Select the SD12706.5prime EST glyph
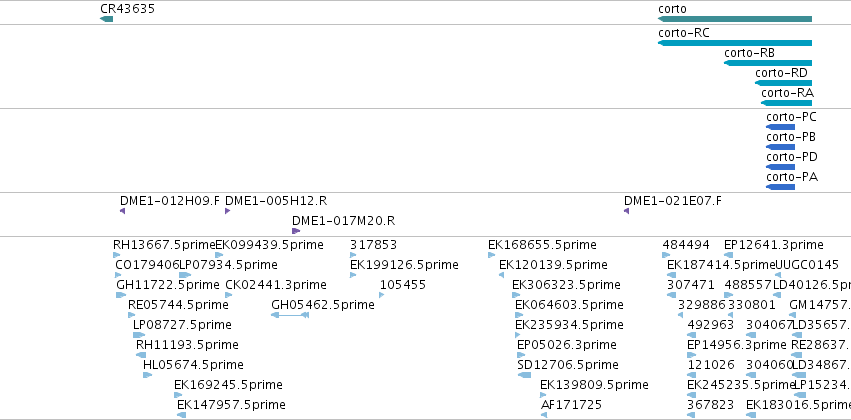This screenshot has width=851, height=420. point(524,375)
